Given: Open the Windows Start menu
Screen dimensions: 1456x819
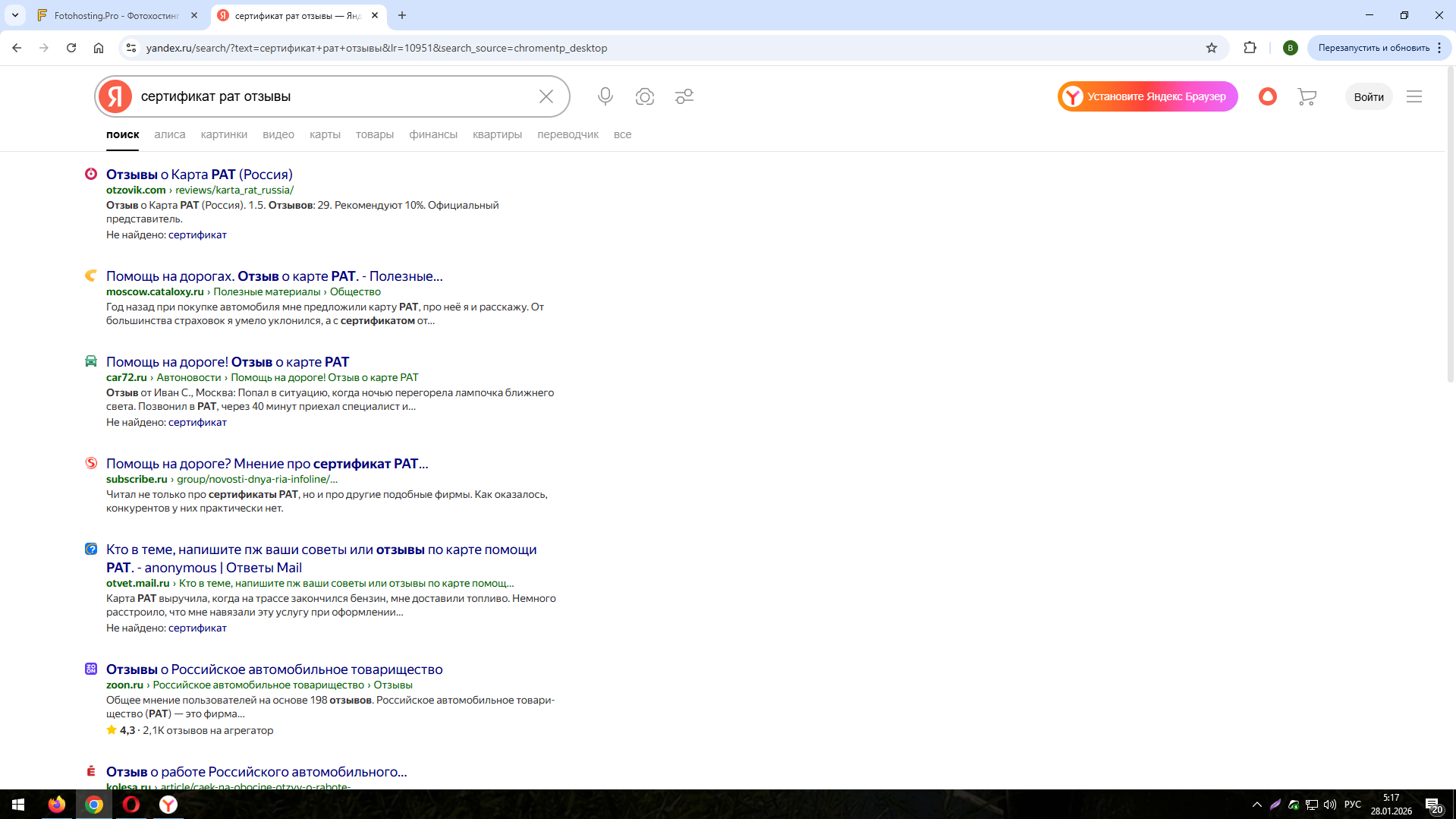Looking at the screenshot, I should [x=18, y=805].
